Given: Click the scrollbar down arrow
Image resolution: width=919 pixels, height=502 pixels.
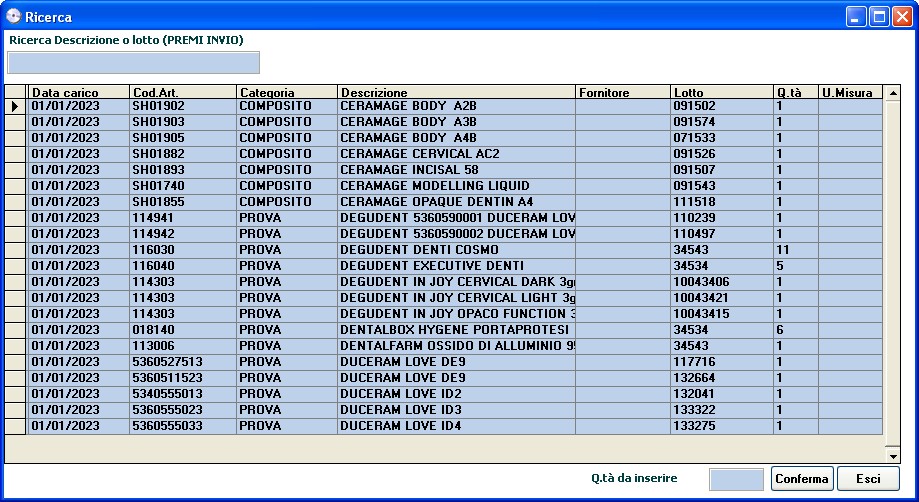Looking at the screenshot, I should point(893,456).
